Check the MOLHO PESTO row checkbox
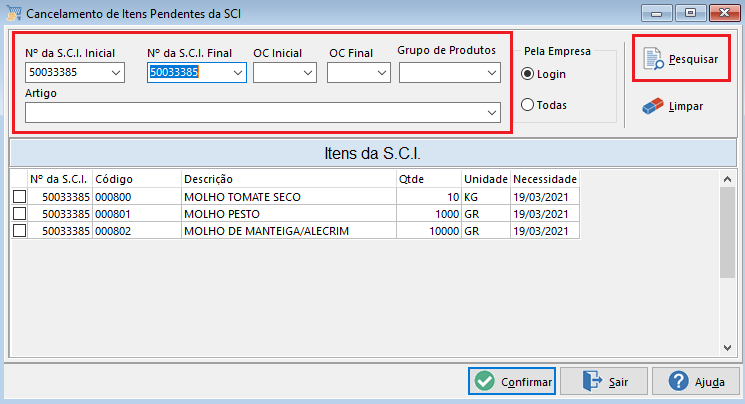Screen dimensions: 745x404 coord(19,214)
